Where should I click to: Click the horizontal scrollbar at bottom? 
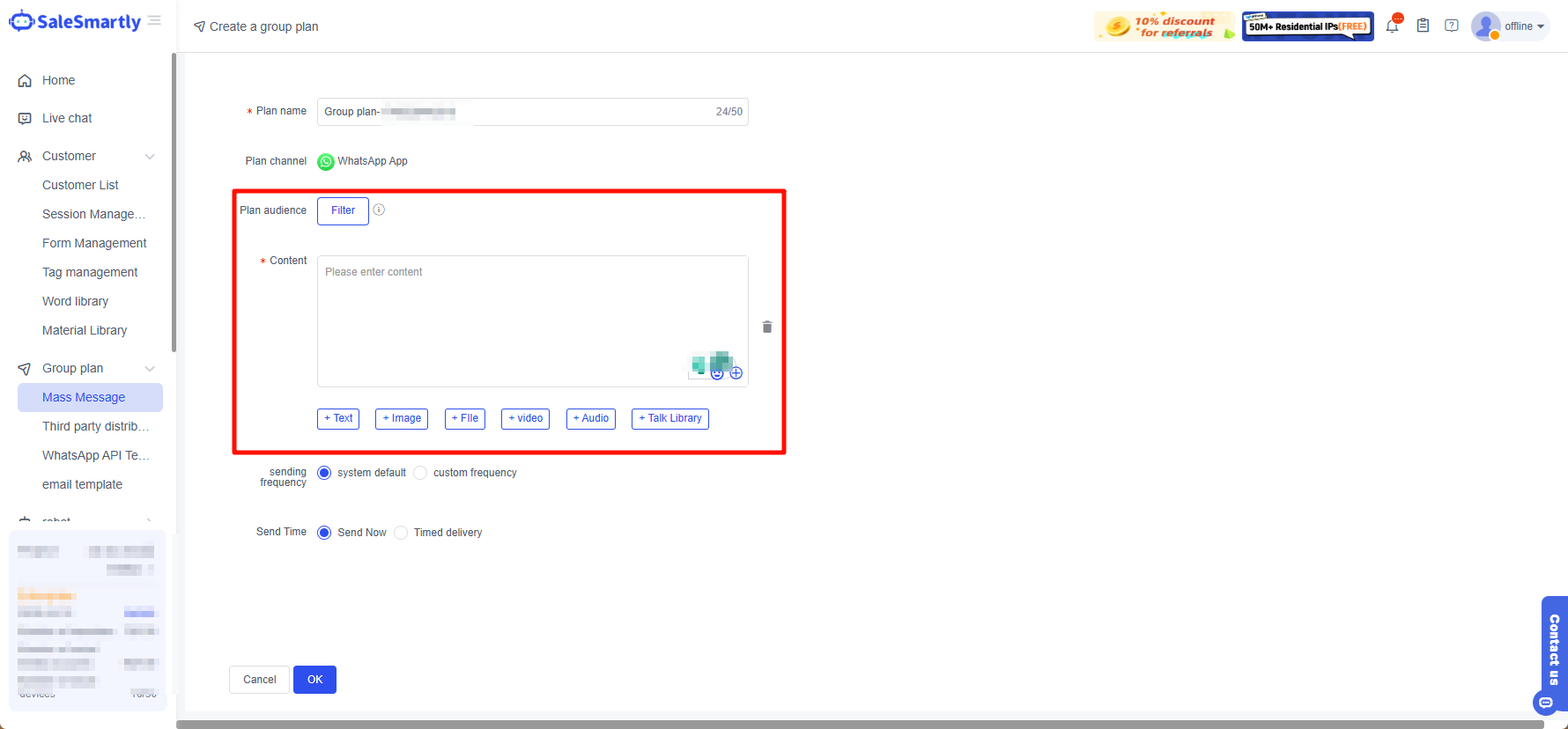(x=859, y=724)
